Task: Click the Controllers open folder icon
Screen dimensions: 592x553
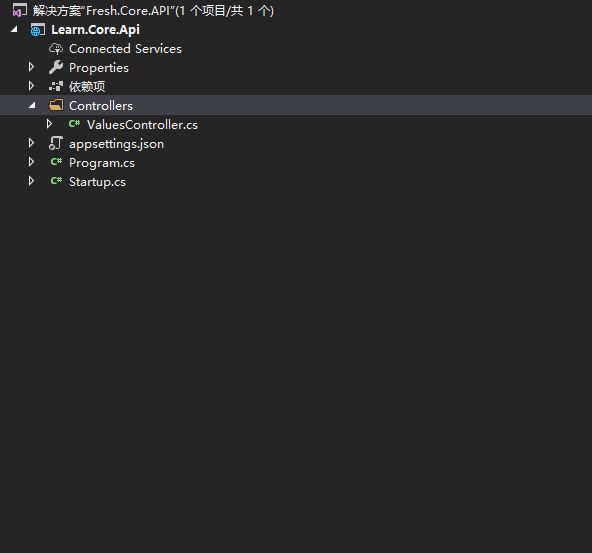Action: tap(56, 105)
